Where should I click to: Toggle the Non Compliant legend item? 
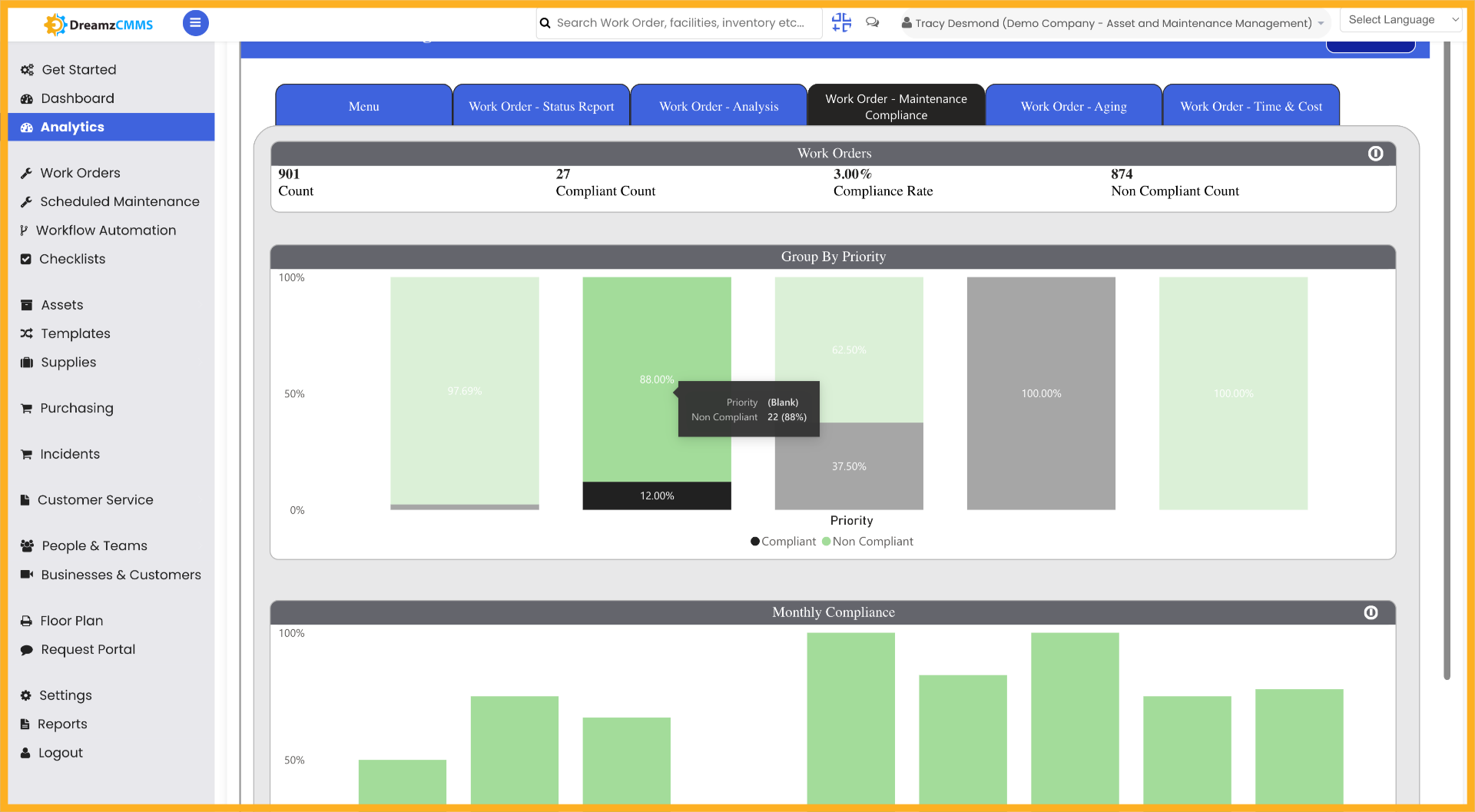[x=867, y=541]
